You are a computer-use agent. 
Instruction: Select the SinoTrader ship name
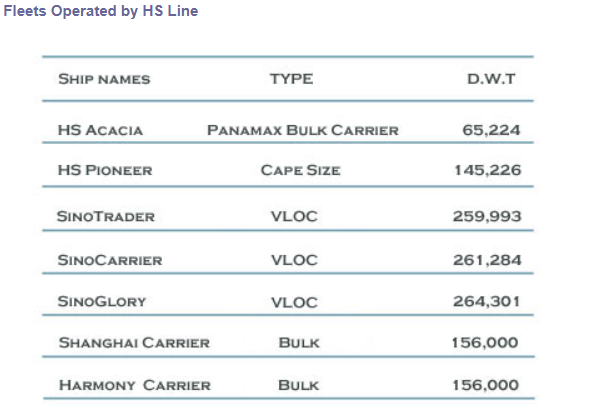[107, 215]
